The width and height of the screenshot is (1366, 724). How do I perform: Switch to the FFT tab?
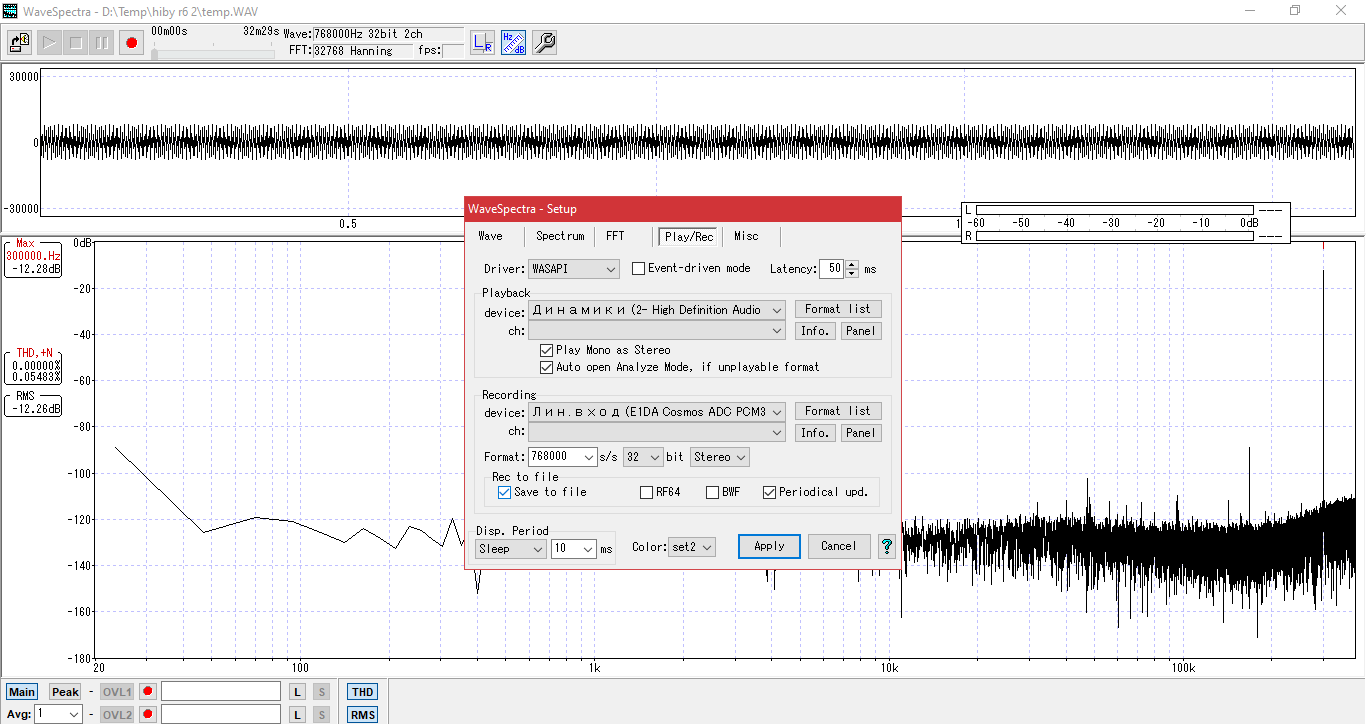(615, 236)
